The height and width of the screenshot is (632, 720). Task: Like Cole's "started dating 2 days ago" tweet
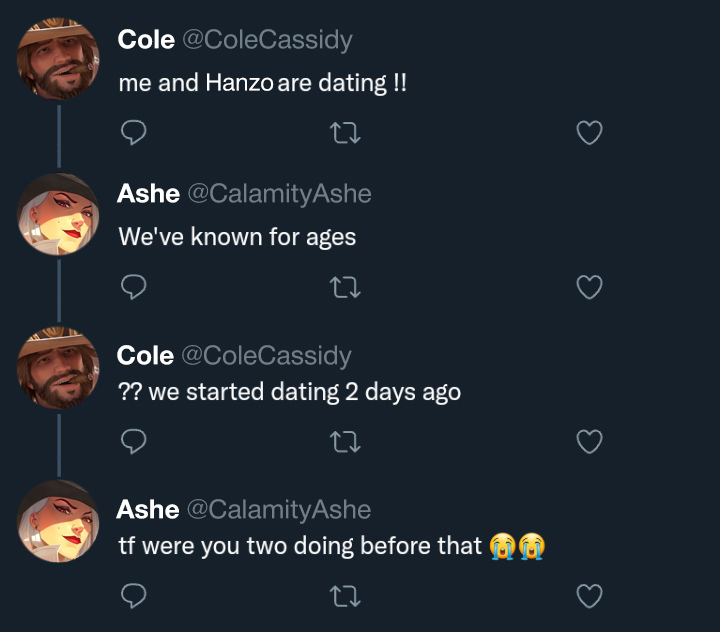[590, 441]
